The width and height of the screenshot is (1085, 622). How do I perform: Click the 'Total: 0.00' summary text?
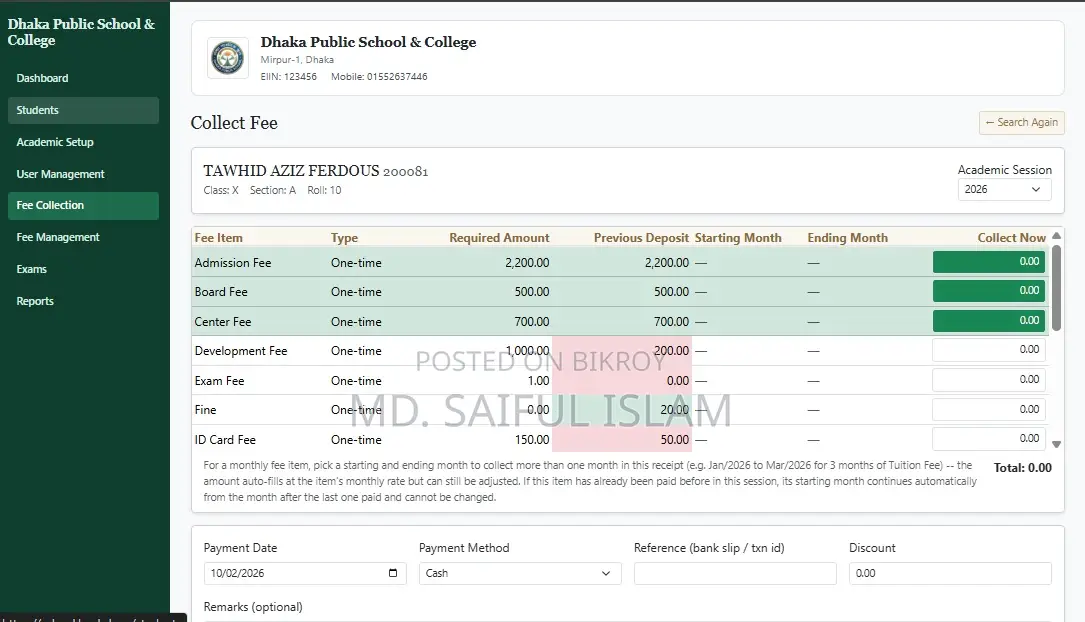point(1022,468)
